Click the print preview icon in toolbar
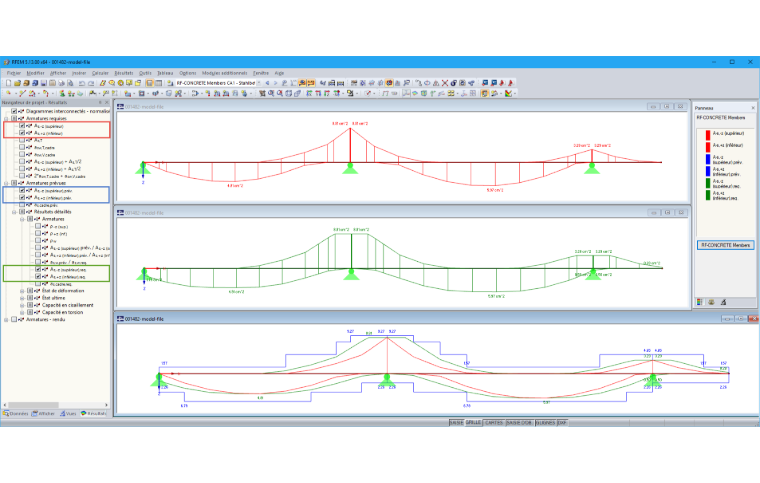Viewport: 760px width, 483px height. (x=70, y=83)
